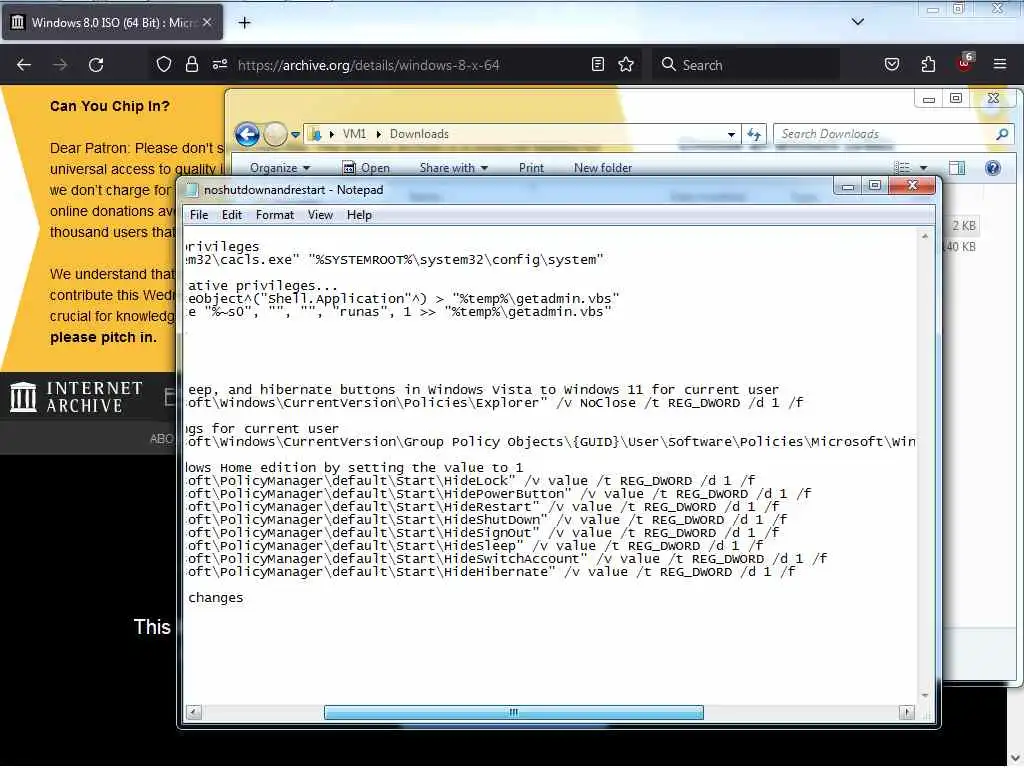Click the getadmin.vbs runas line
The width and height of the screenshot is (1024, 768).
398,312
